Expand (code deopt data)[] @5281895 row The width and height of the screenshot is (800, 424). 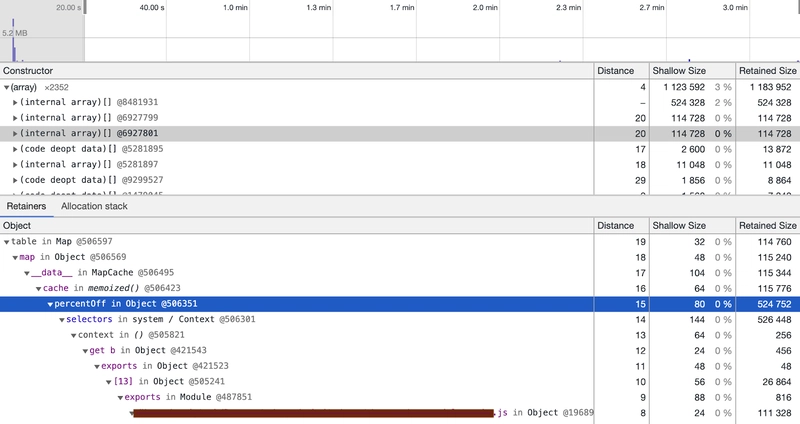[x=15, y=149]
